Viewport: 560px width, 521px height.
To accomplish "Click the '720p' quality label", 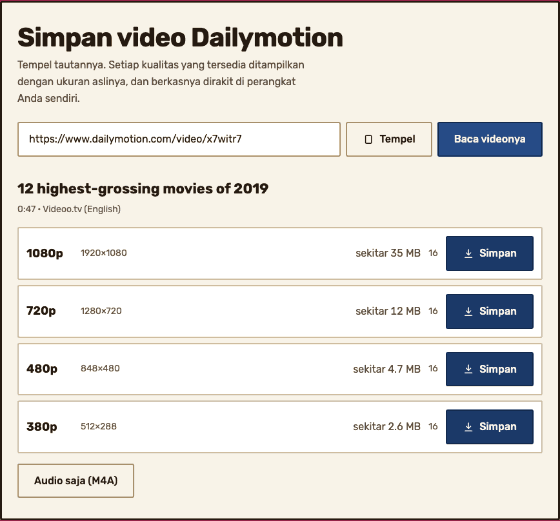I will [41, 311].
